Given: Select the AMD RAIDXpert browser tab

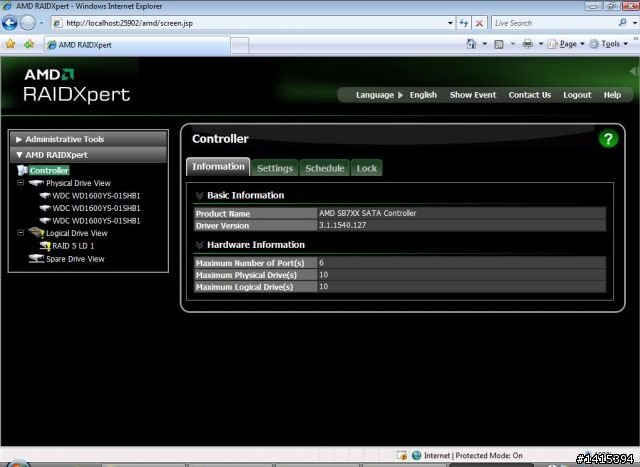Looking at the screenshot, I should click(137, 45).
